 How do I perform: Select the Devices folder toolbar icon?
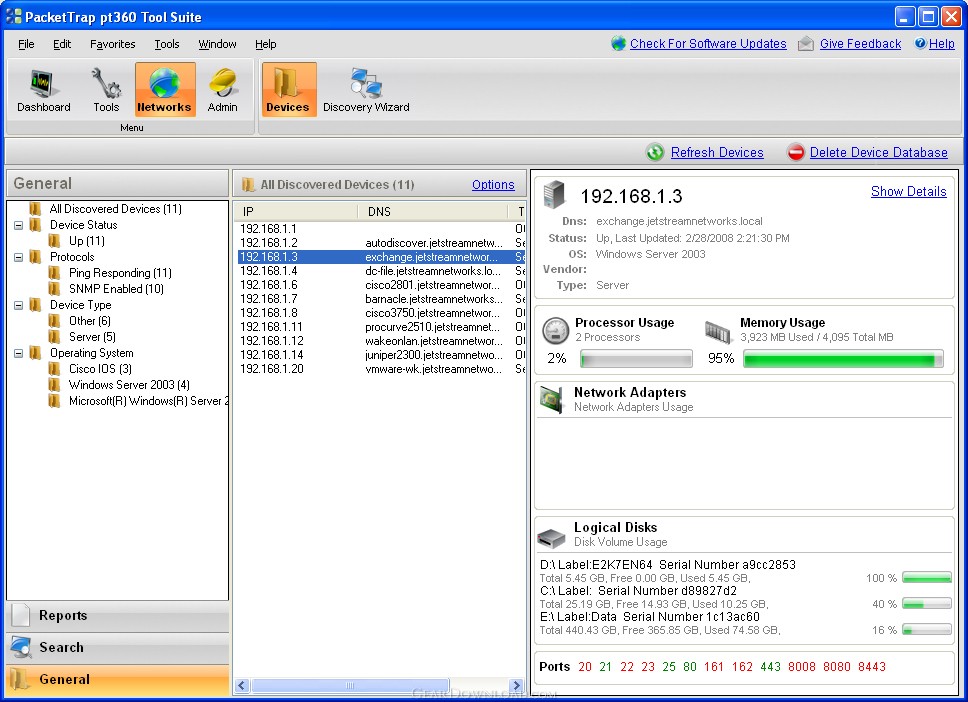coord(288,83)
